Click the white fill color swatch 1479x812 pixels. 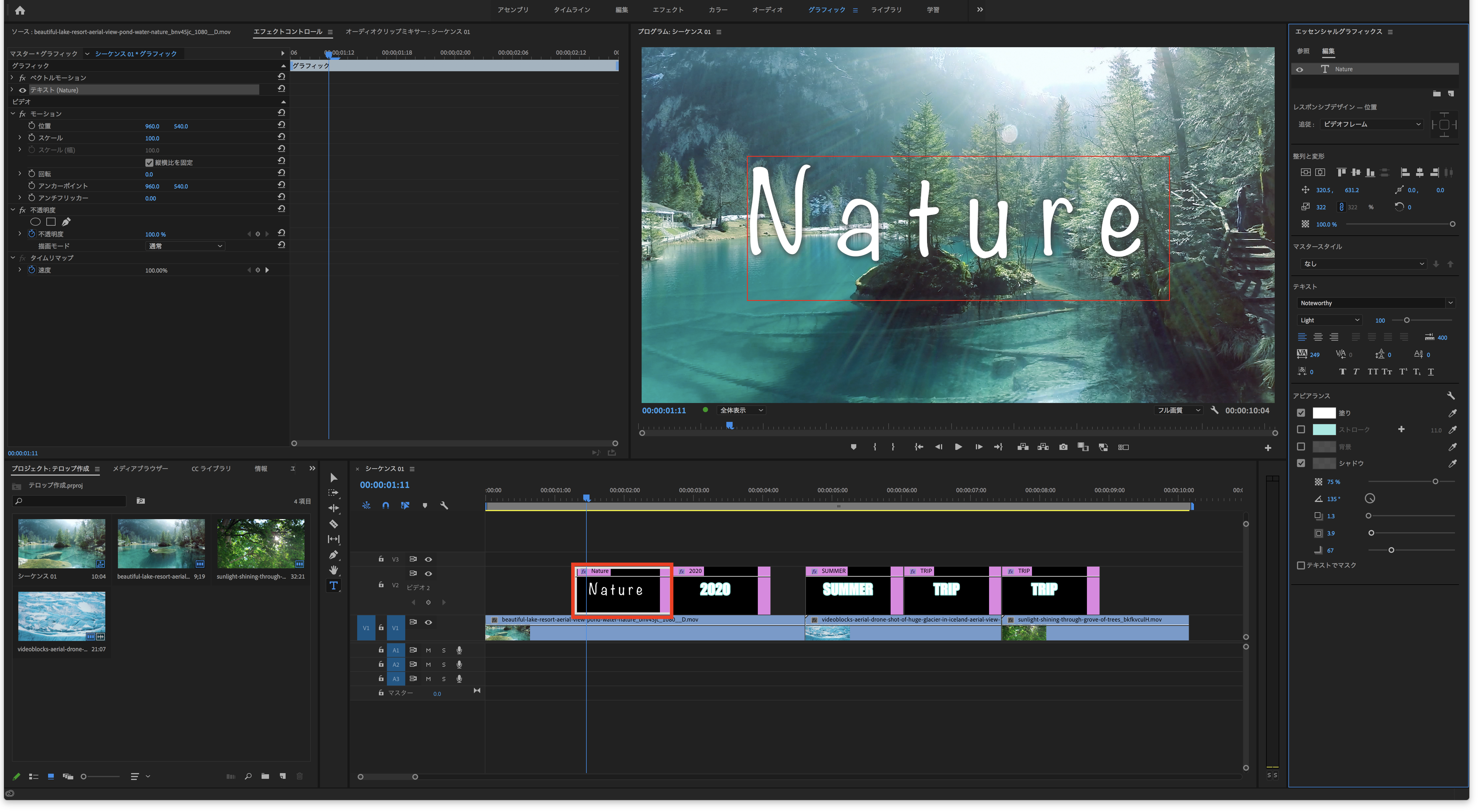click(x=1324, y=413)
